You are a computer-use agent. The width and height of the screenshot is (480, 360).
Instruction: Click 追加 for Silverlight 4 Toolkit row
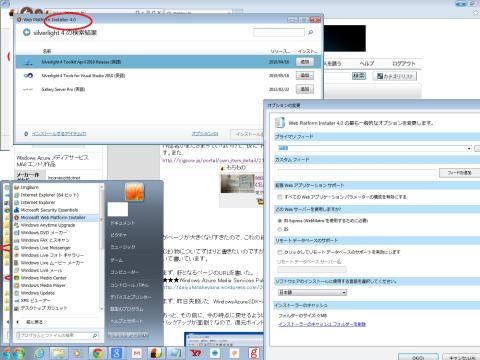click(305, 62)
